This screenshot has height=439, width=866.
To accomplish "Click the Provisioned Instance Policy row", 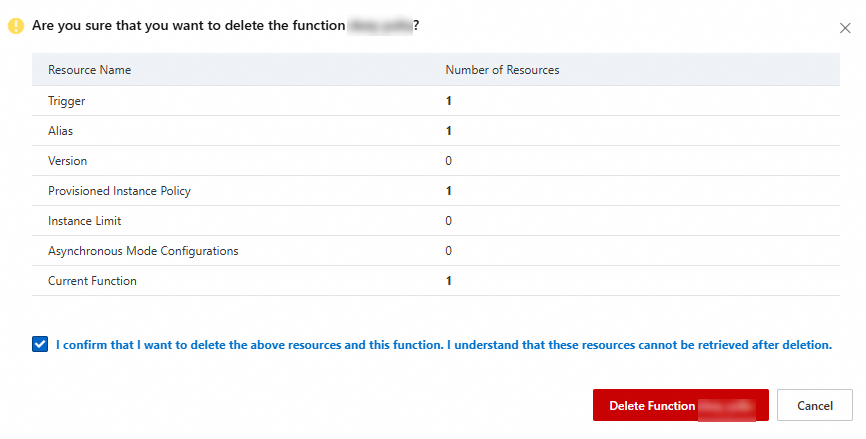I will [119, 191].
